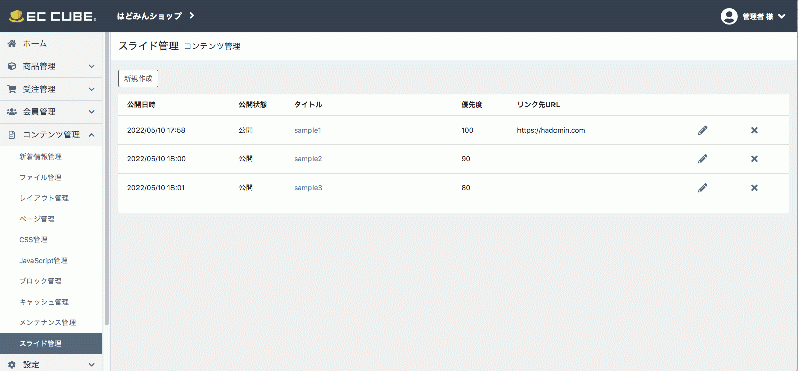Open CSS管理 submenu item
Image resolution: width=798 pixels, height=371 pixels.
point(34,240)
